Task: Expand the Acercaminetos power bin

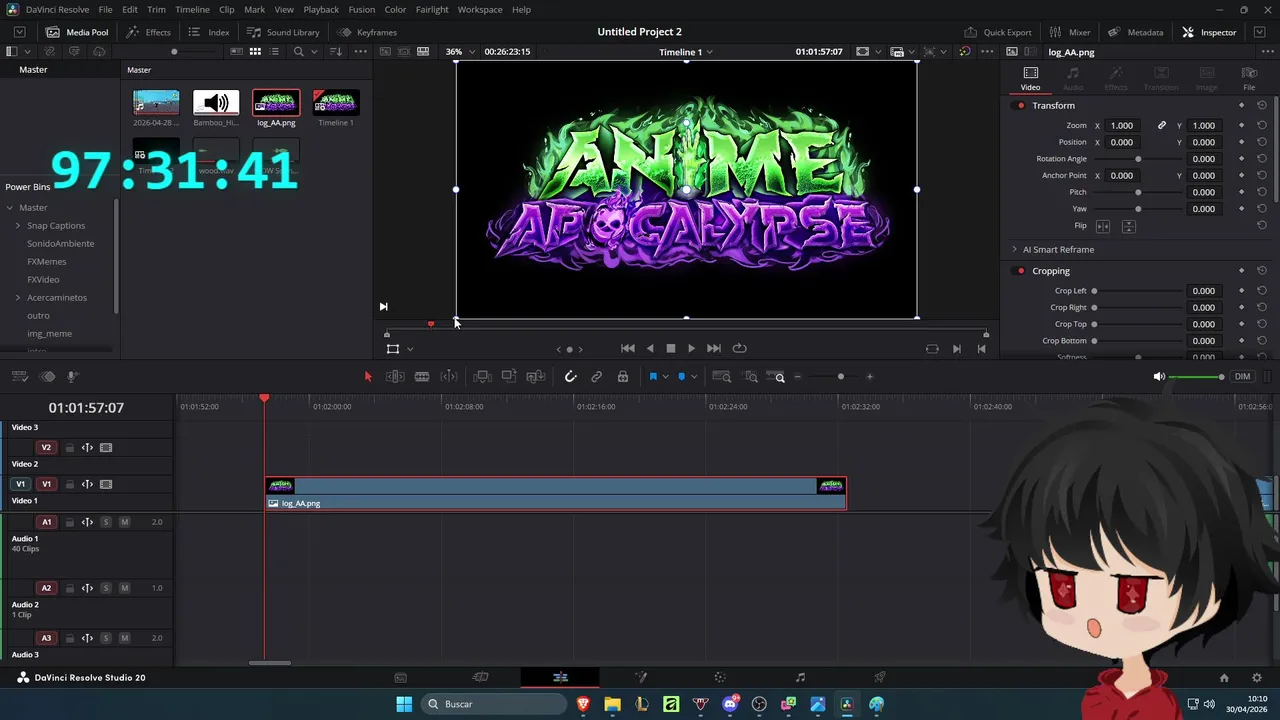Action: click(17, 298)
